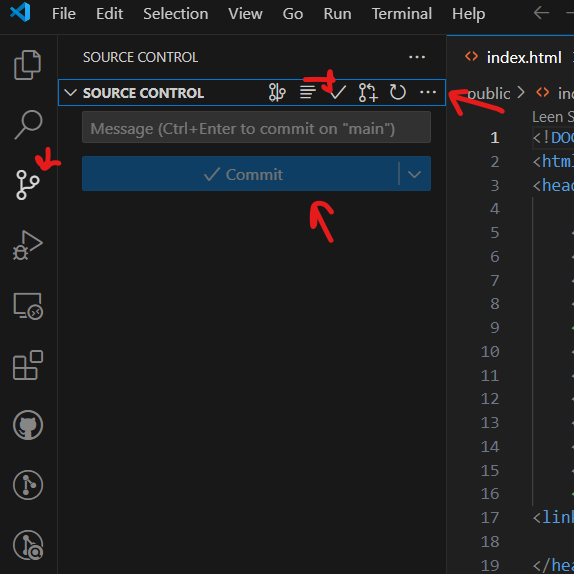
Task: Open the Help menu
Action: (x=469, y=14)
